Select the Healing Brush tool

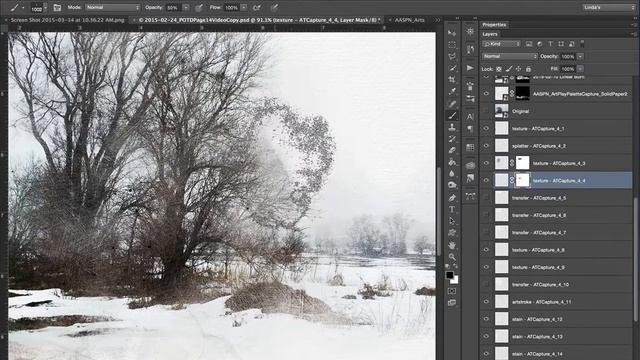point(452,104)
